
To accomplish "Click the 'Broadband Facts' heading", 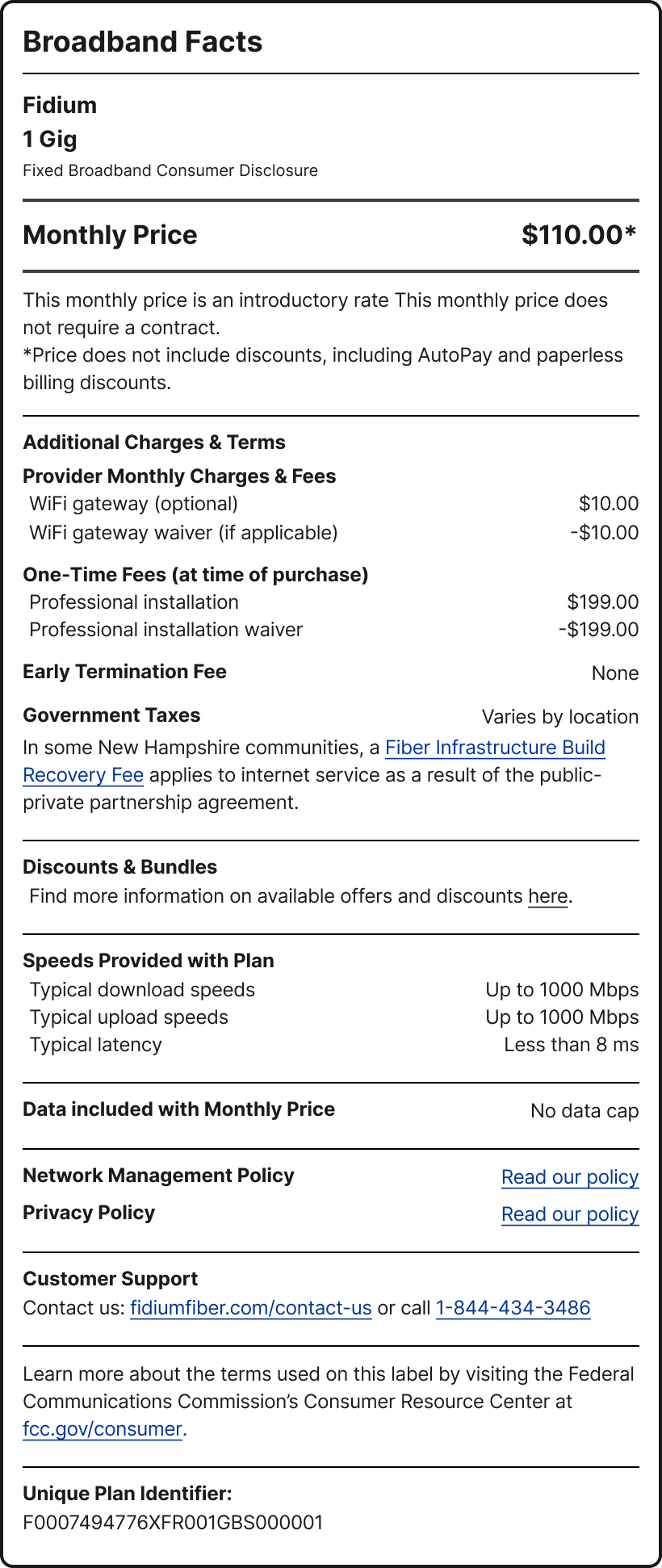I will point(143,42).
